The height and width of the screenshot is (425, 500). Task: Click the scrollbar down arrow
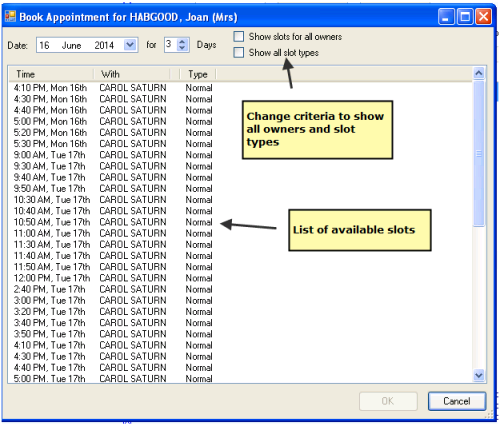pyautogui.click(x=479, y=376)
